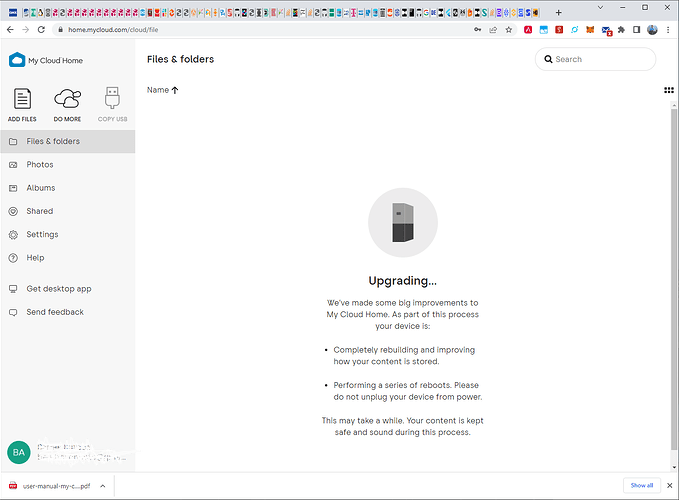Click the red S extension icon
This screenshot has height=500, width=679.
point(559,29)
